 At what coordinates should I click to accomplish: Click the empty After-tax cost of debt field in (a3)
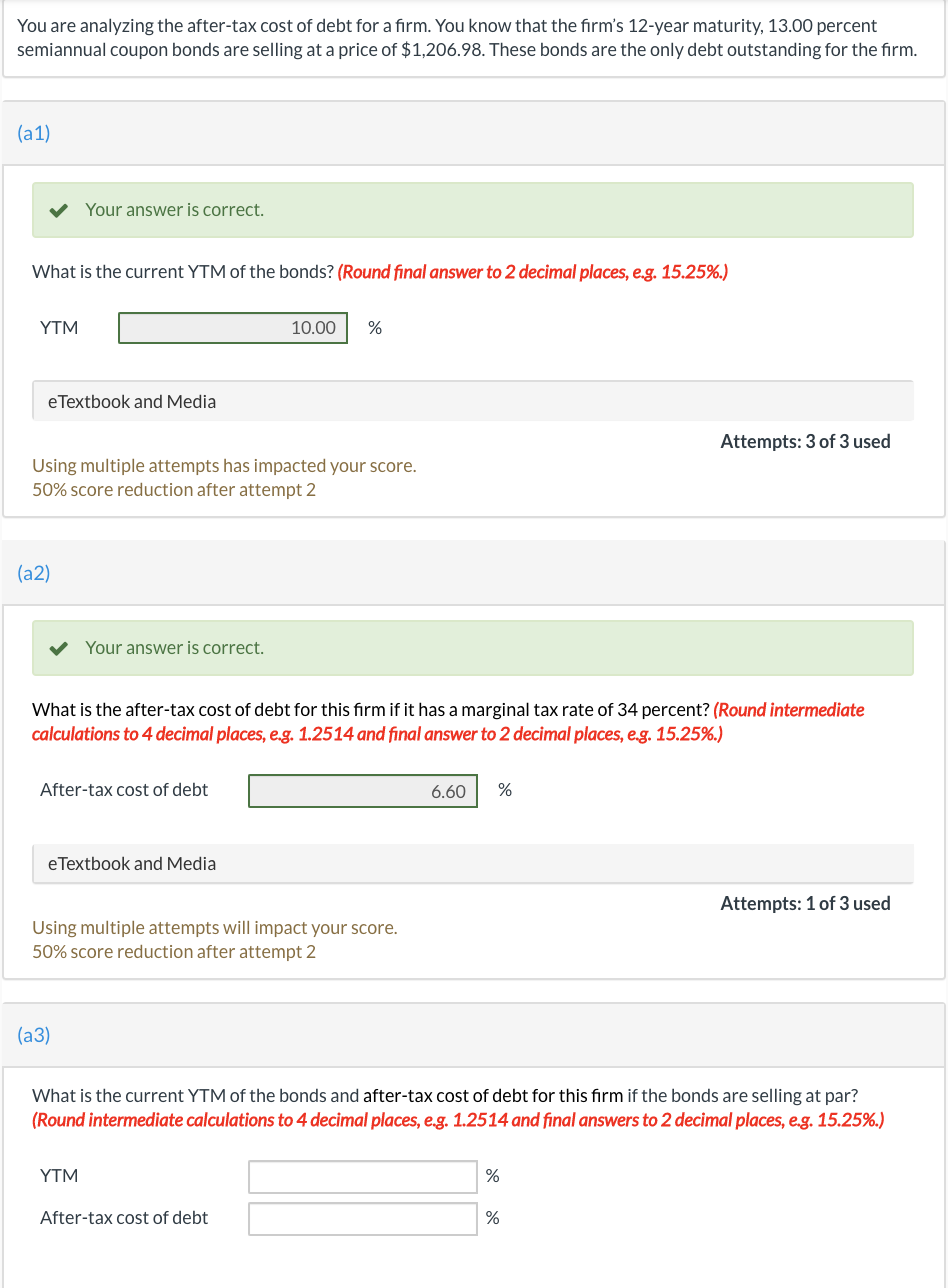click(362, 1218)
